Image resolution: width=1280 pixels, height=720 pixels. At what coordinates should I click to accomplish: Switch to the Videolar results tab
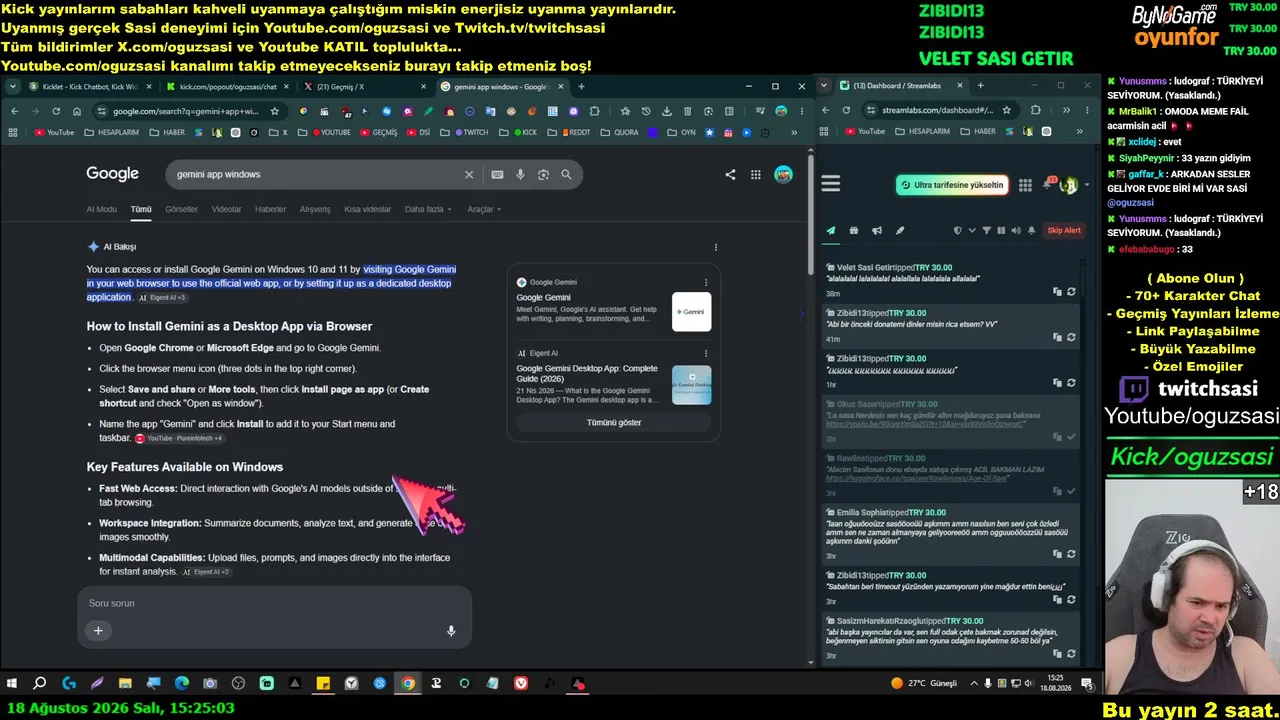point(226,209)
